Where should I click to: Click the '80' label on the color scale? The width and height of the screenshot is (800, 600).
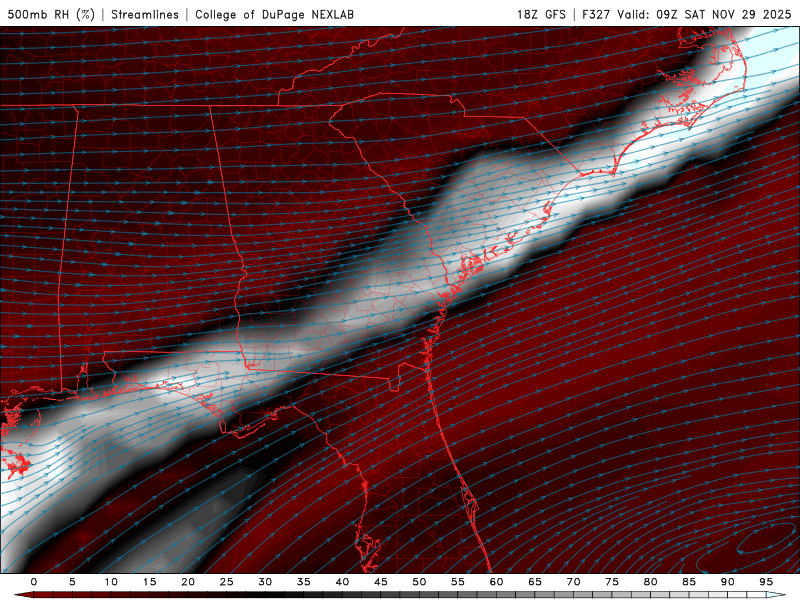point(650,582)
